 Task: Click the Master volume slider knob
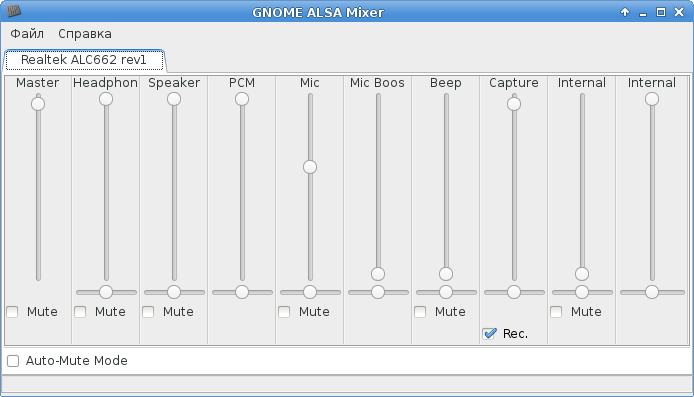pyautogui.click(x=38, y=104)
